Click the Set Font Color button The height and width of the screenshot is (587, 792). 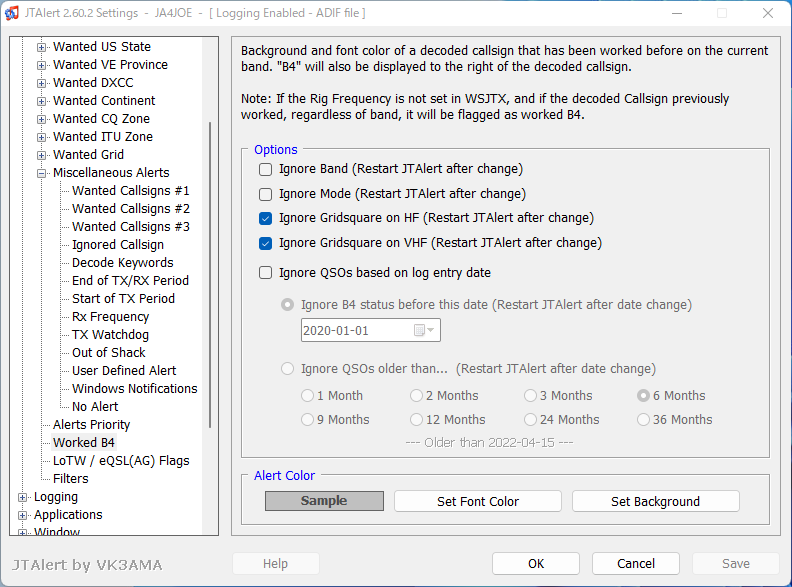(478, 501)
